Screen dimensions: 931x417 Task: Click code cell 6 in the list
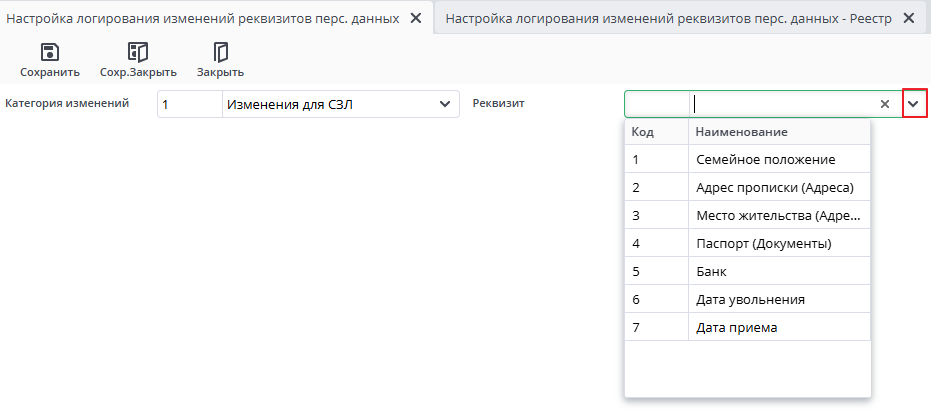click(657, 299)
